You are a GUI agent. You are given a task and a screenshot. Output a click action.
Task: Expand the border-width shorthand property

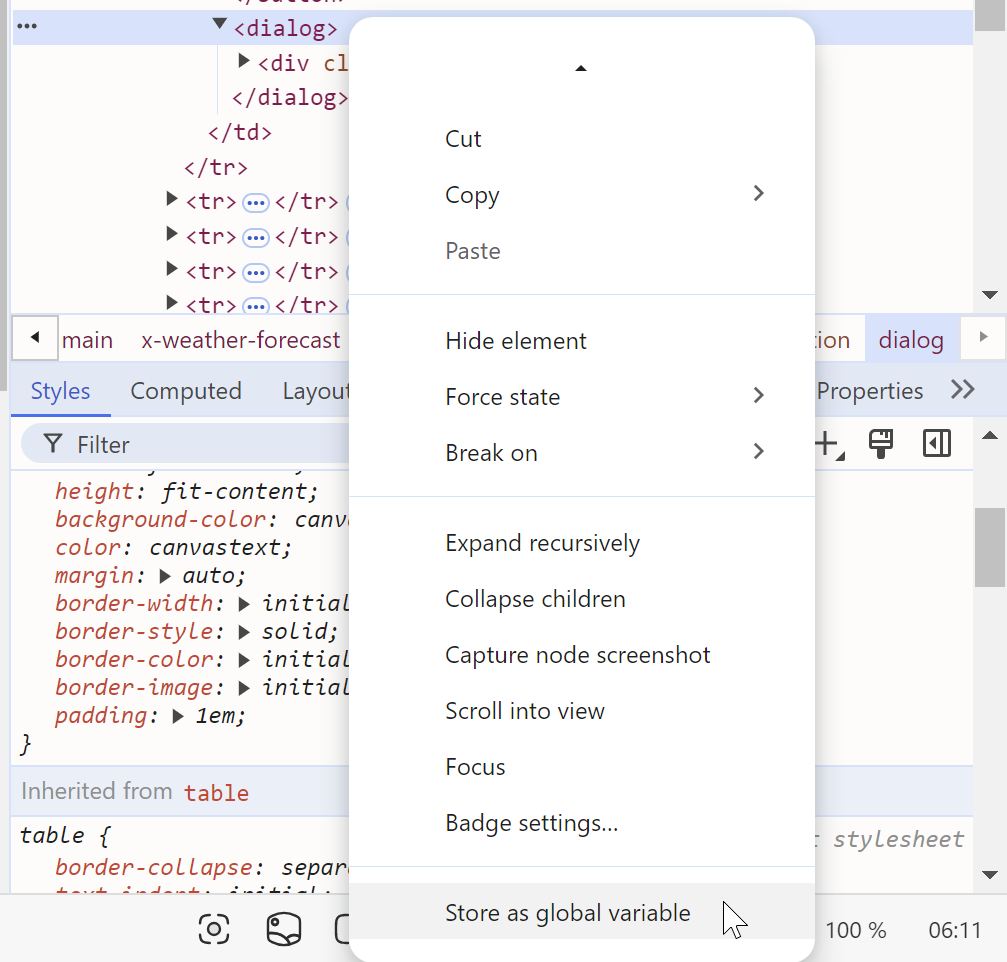244,604
